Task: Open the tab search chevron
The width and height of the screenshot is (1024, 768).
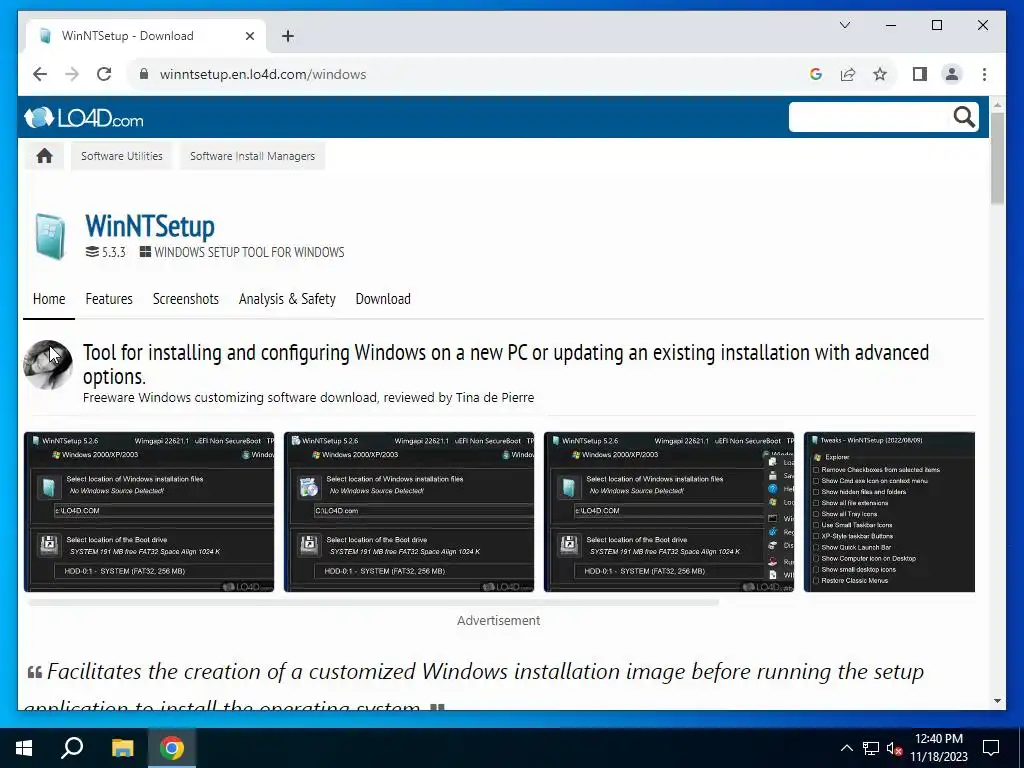Action: click(844, 25)
